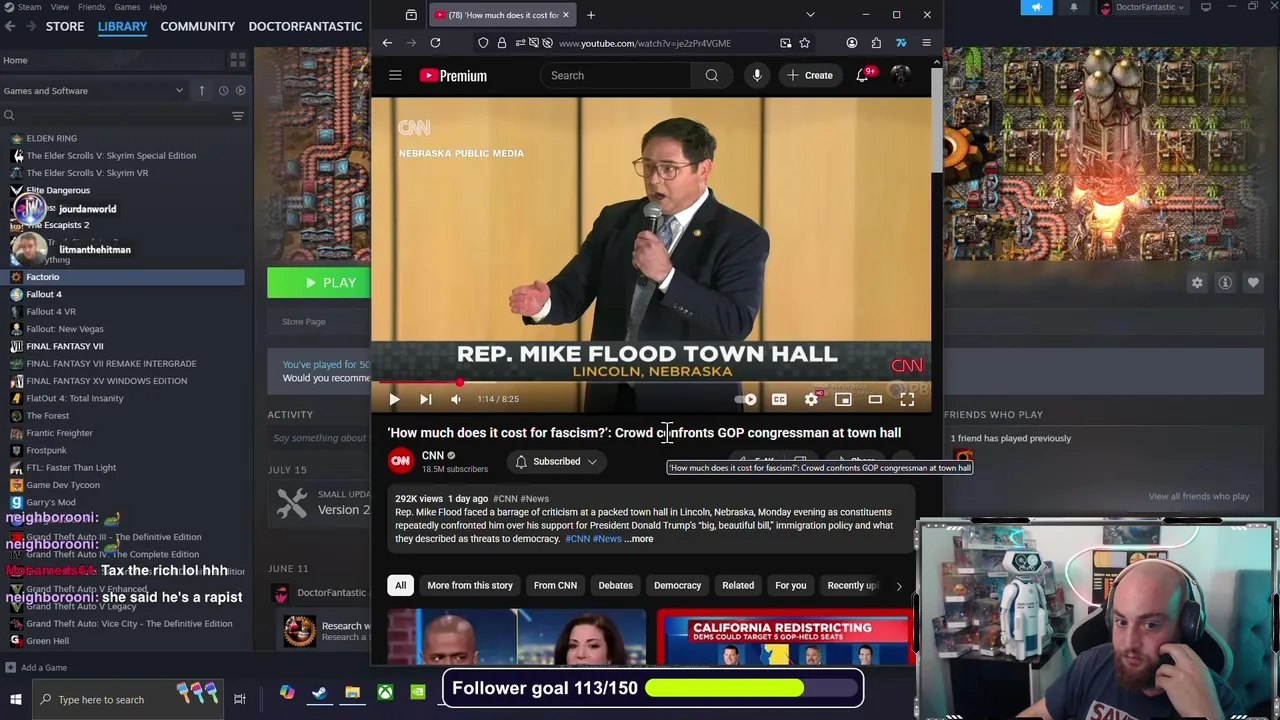Select FINAL FANTASY VII in Steam library
1280x720 pixels.
point(65,346)
